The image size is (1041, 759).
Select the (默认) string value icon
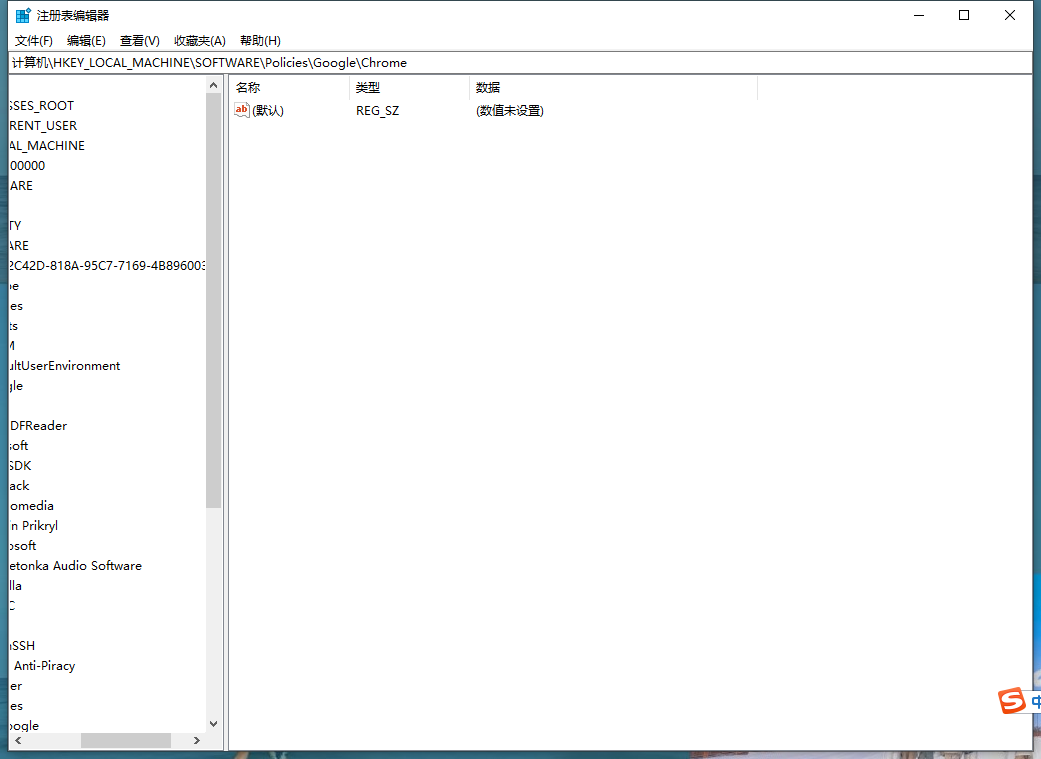[x=242, y=110]
